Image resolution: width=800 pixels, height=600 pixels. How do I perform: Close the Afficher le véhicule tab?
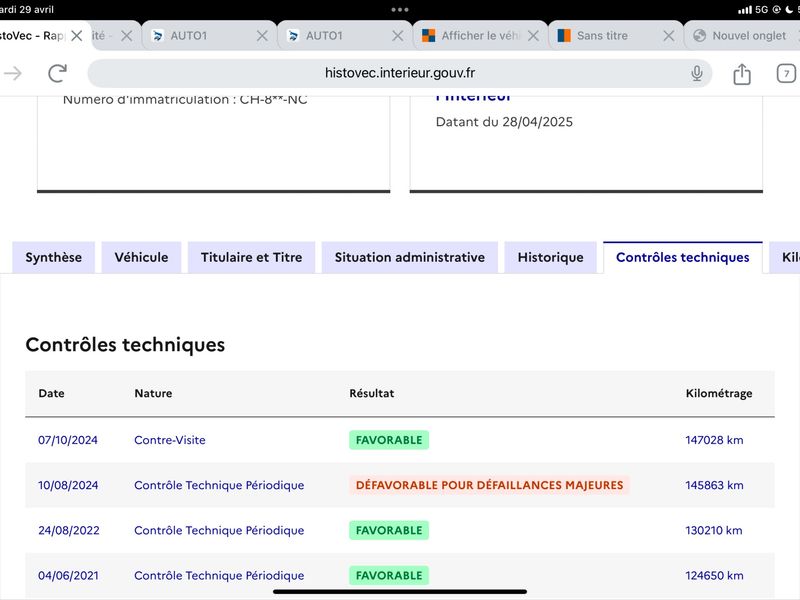tap(533, 36)
